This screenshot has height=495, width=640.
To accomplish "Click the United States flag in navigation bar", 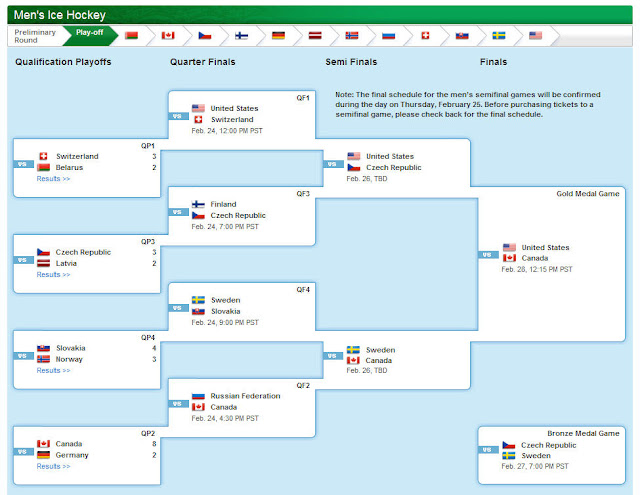I will [535, 35].
